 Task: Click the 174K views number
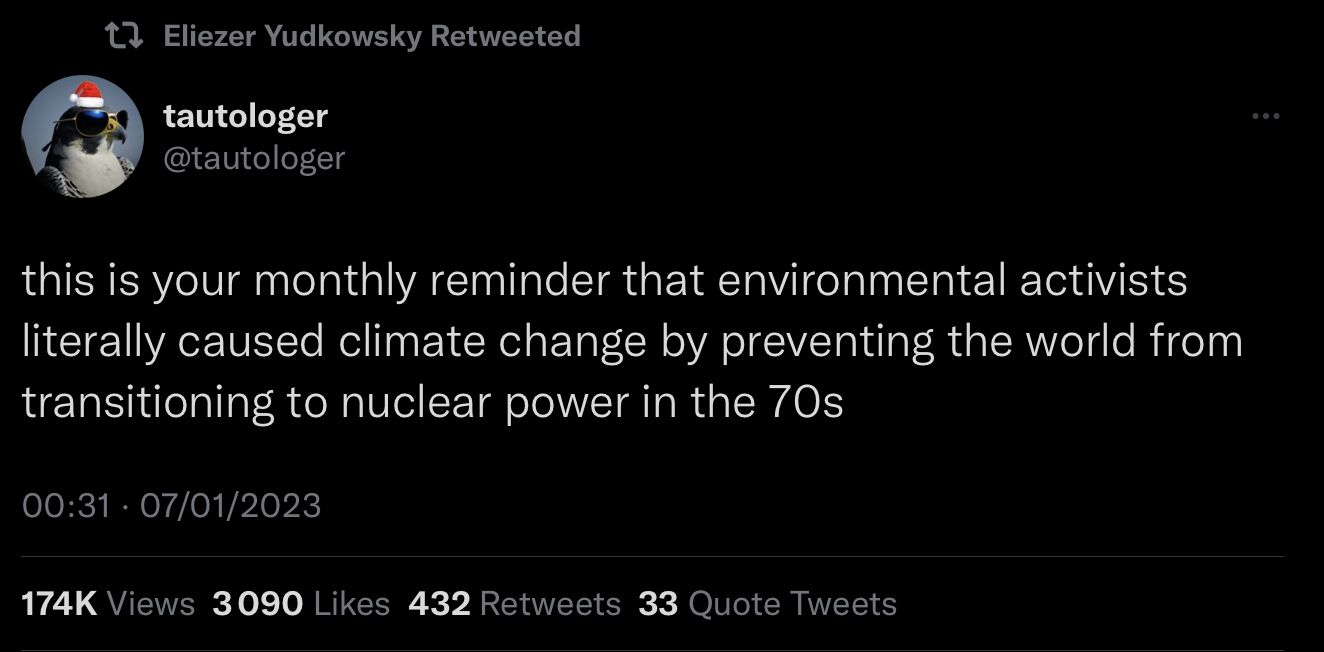(x=59, y=604)
